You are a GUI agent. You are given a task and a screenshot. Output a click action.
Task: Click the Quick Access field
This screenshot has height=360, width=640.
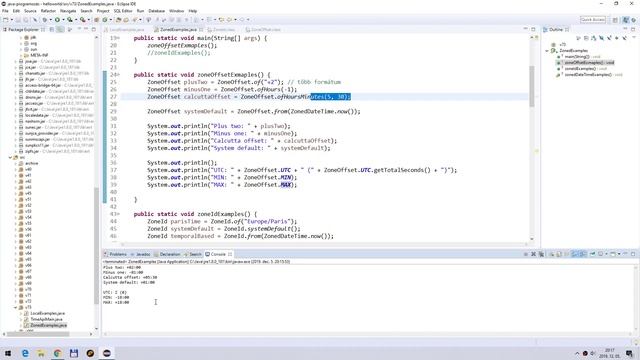point(593,20)
